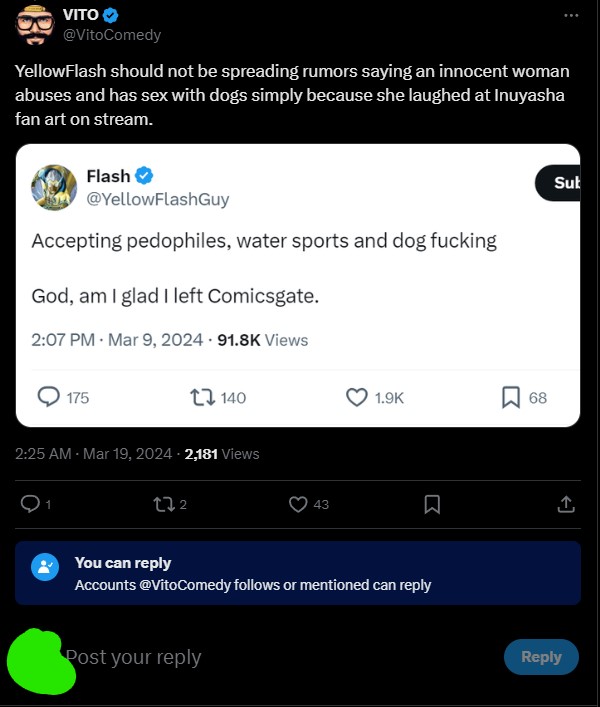600x707 pixels.
Task: Repost VITO's tweet via retweet icon
Action: [164, 504]
